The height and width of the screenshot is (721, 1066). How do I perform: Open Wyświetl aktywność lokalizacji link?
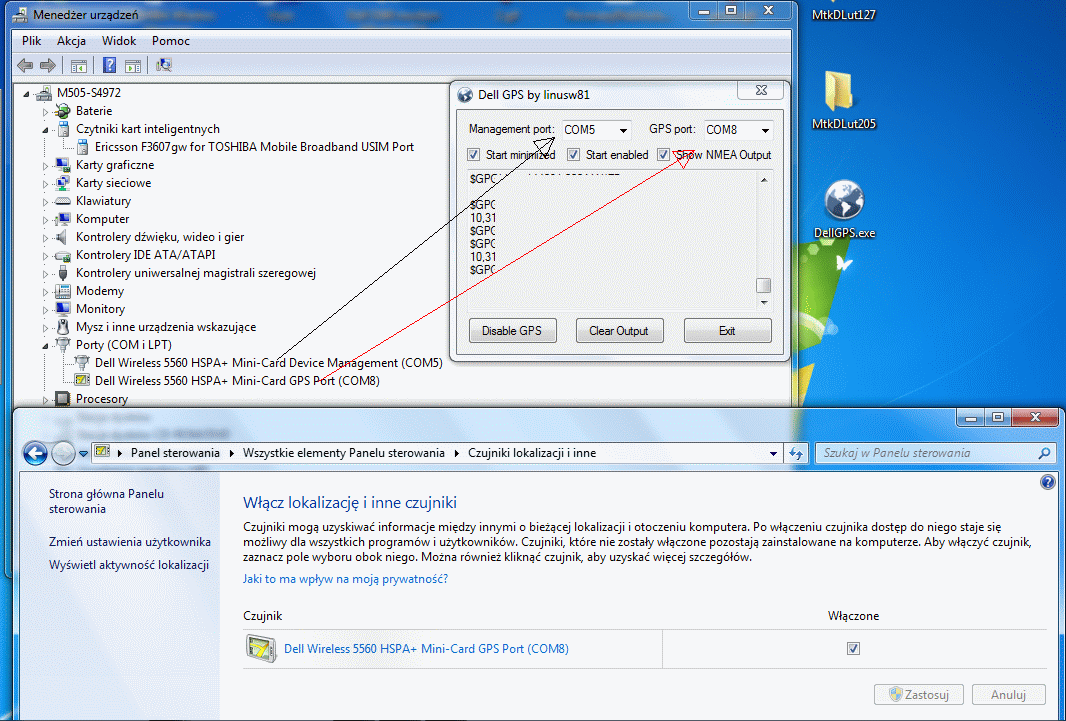[x=128, y=565]
